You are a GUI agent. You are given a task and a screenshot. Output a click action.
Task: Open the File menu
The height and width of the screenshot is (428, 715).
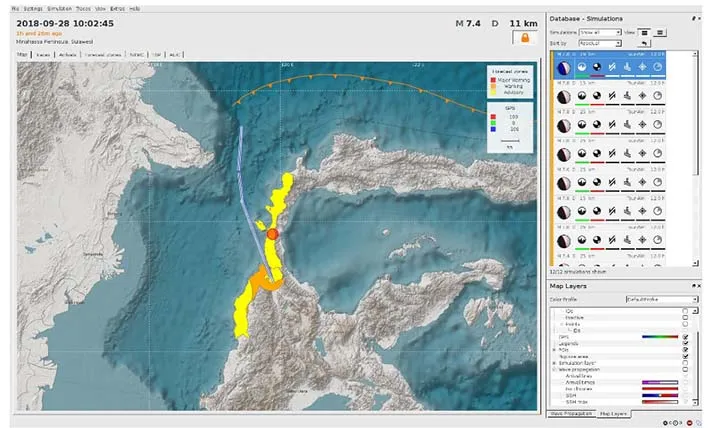click(x=15, y=9)
